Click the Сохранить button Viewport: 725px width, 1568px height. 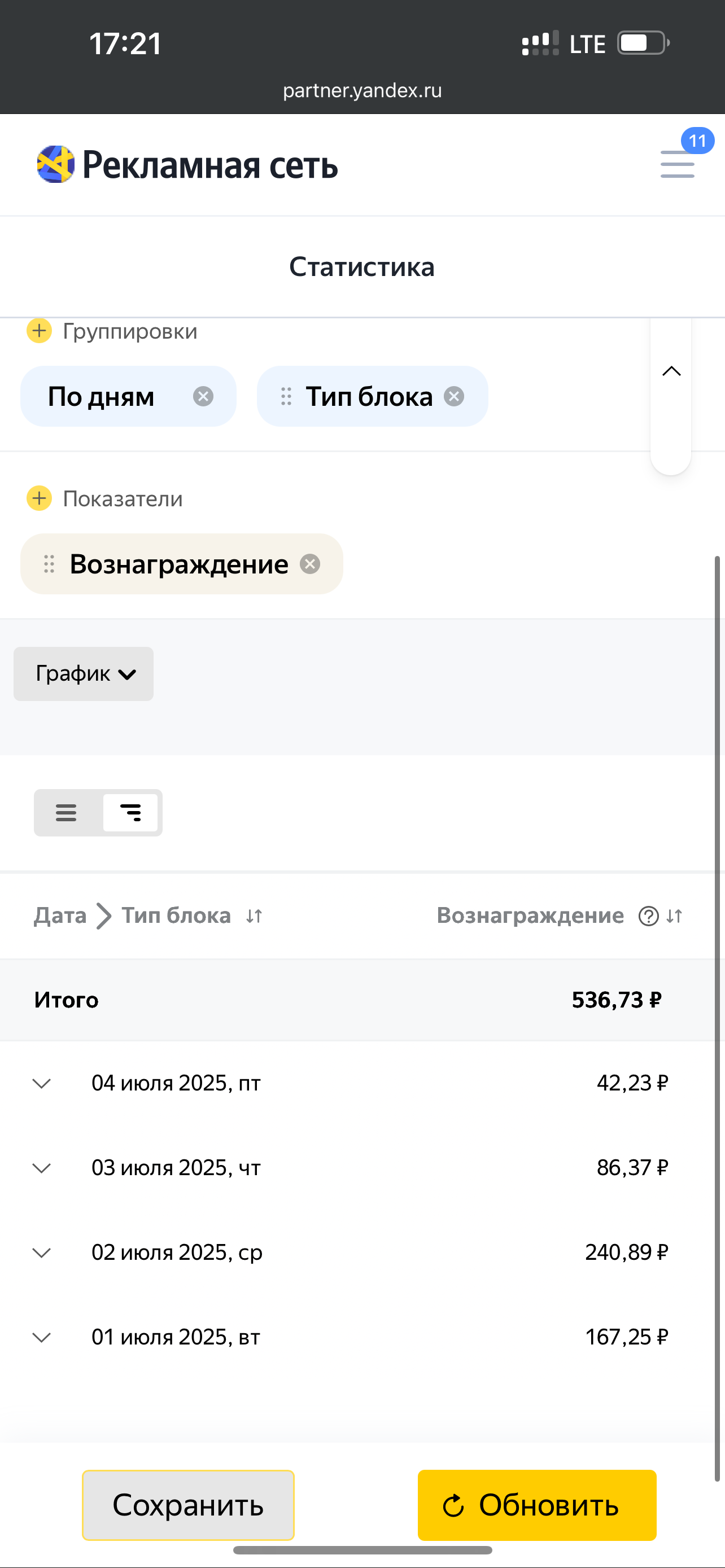[188, 1505]
